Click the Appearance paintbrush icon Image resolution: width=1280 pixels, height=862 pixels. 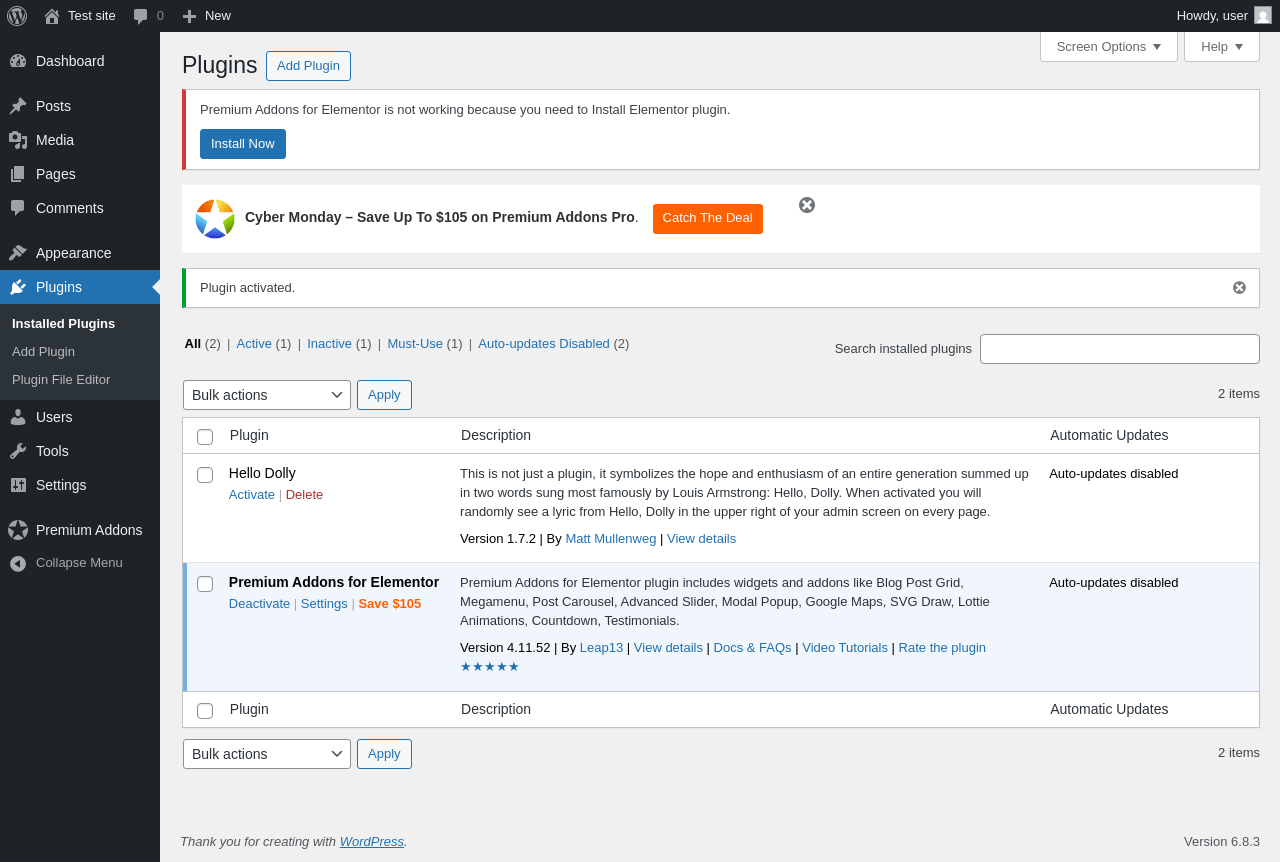click(x=18, y=253)
